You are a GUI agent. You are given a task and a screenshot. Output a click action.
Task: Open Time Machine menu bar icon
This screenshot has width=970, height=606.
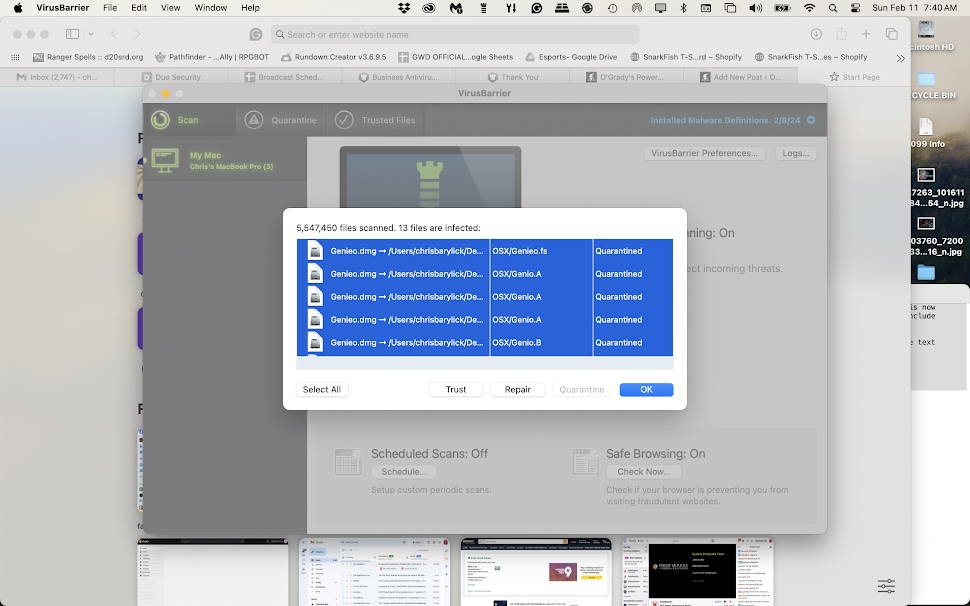point(612,8)
